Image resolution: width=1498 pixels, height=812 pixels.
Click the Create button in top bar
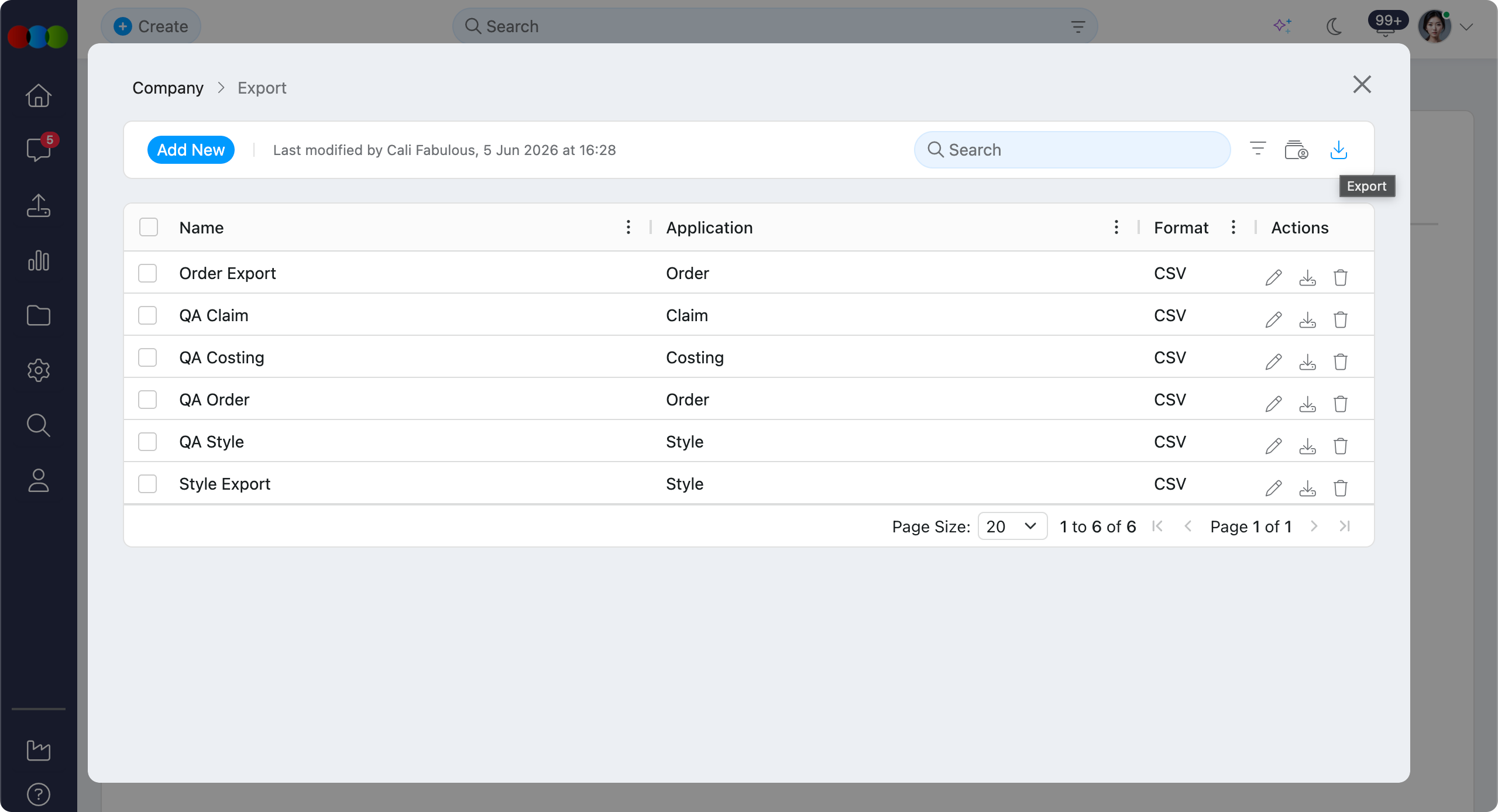coord(151,26)
